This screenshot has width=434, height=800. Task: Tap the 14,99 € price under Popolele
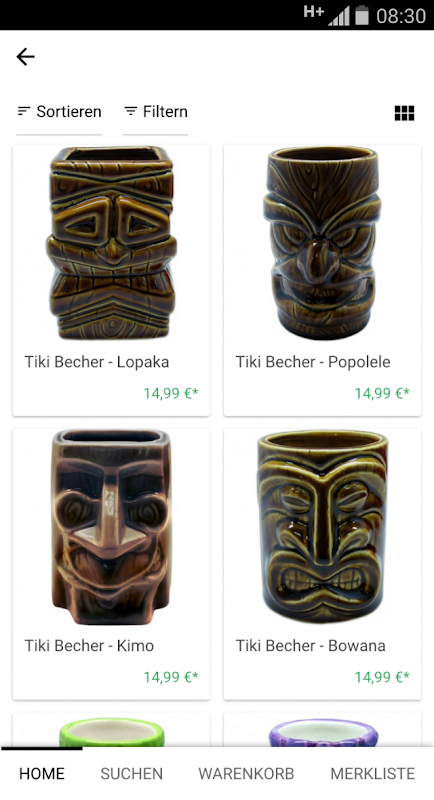click(x=382, y=393)
